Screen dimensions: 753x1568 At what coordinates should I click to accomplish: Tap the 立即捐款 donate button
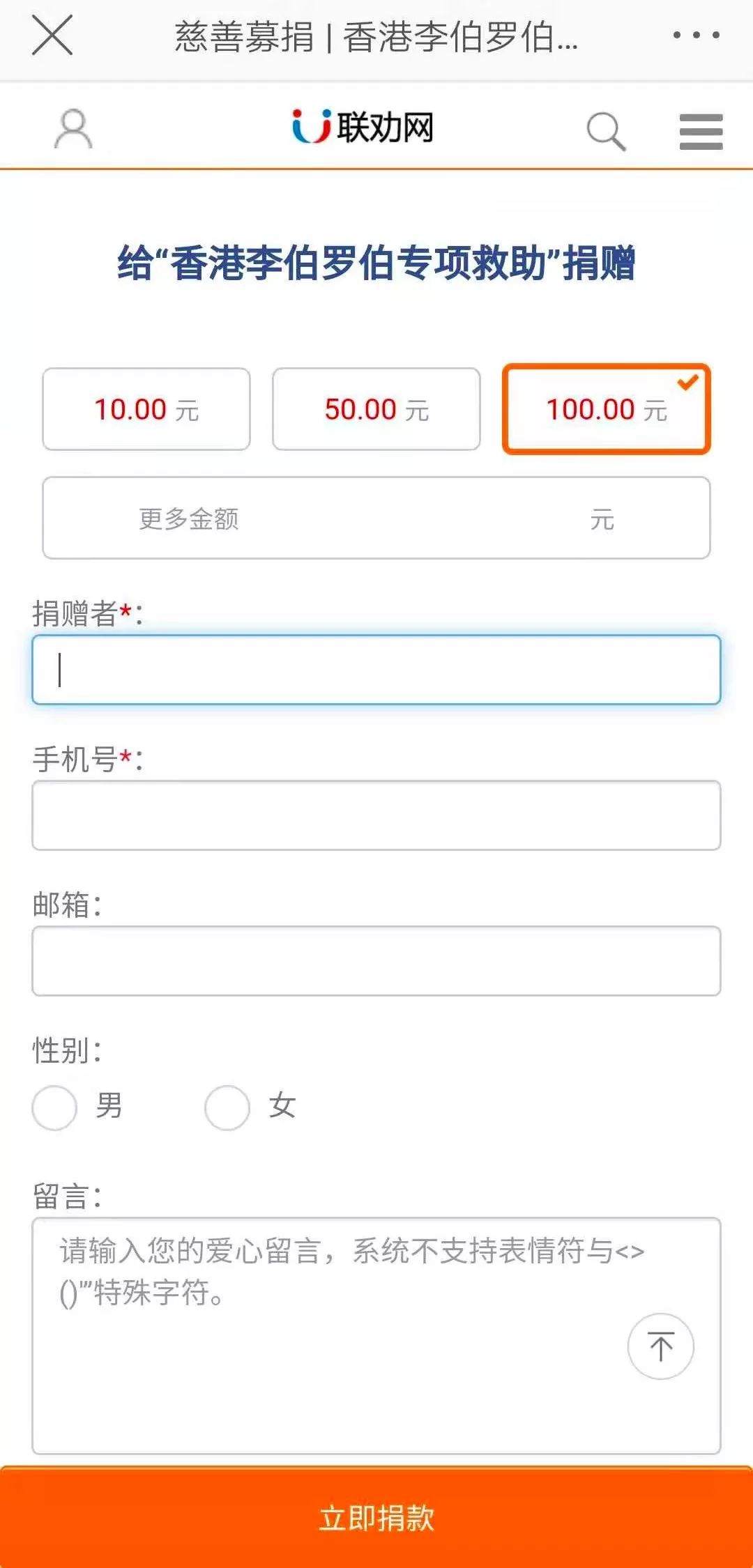(x=376, y=1518)
